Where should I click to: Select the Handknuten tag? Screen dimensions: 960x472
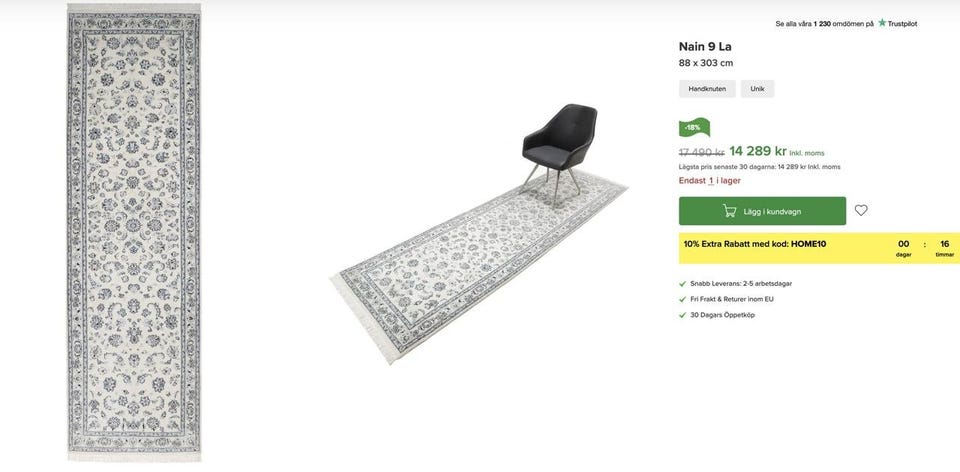(x=707, y=89)
